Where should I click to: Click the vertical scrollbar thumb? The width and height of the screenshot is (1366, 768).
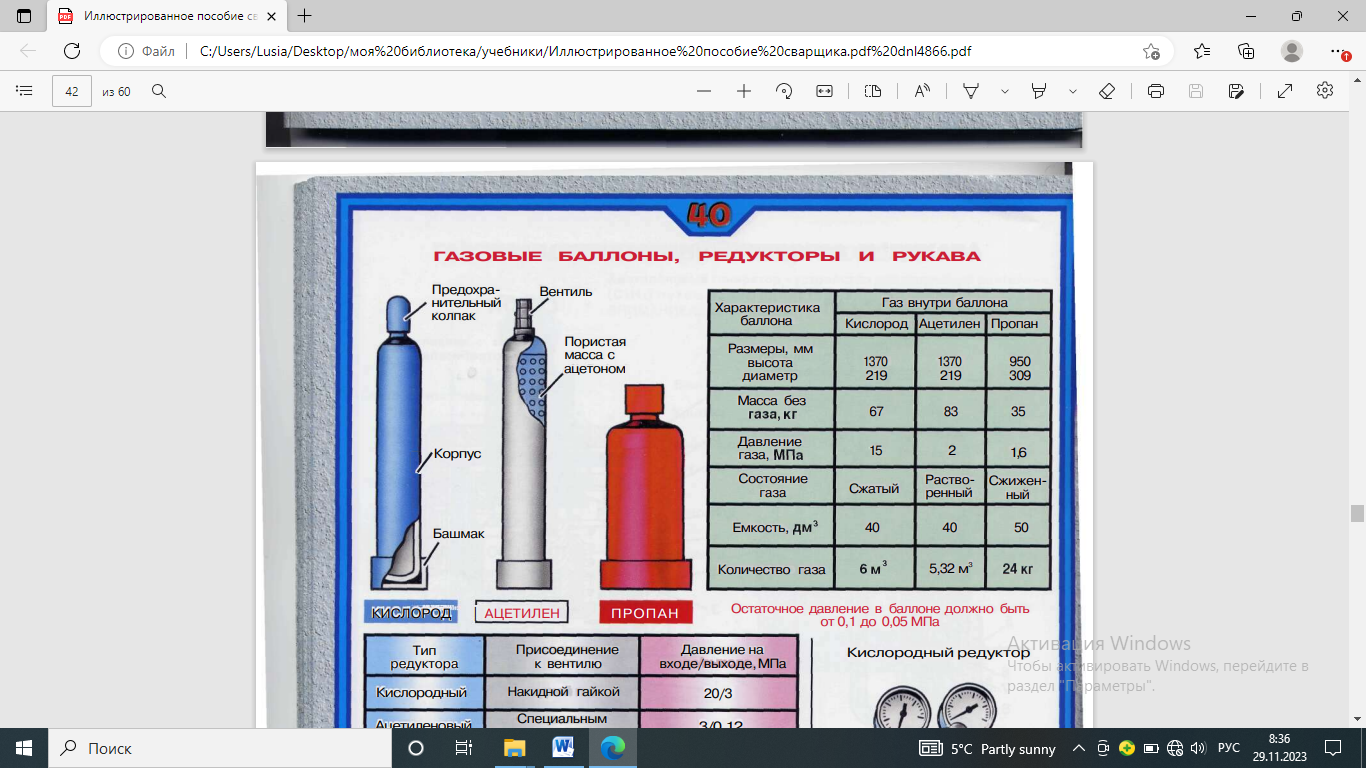click(x=1357, y=513)
